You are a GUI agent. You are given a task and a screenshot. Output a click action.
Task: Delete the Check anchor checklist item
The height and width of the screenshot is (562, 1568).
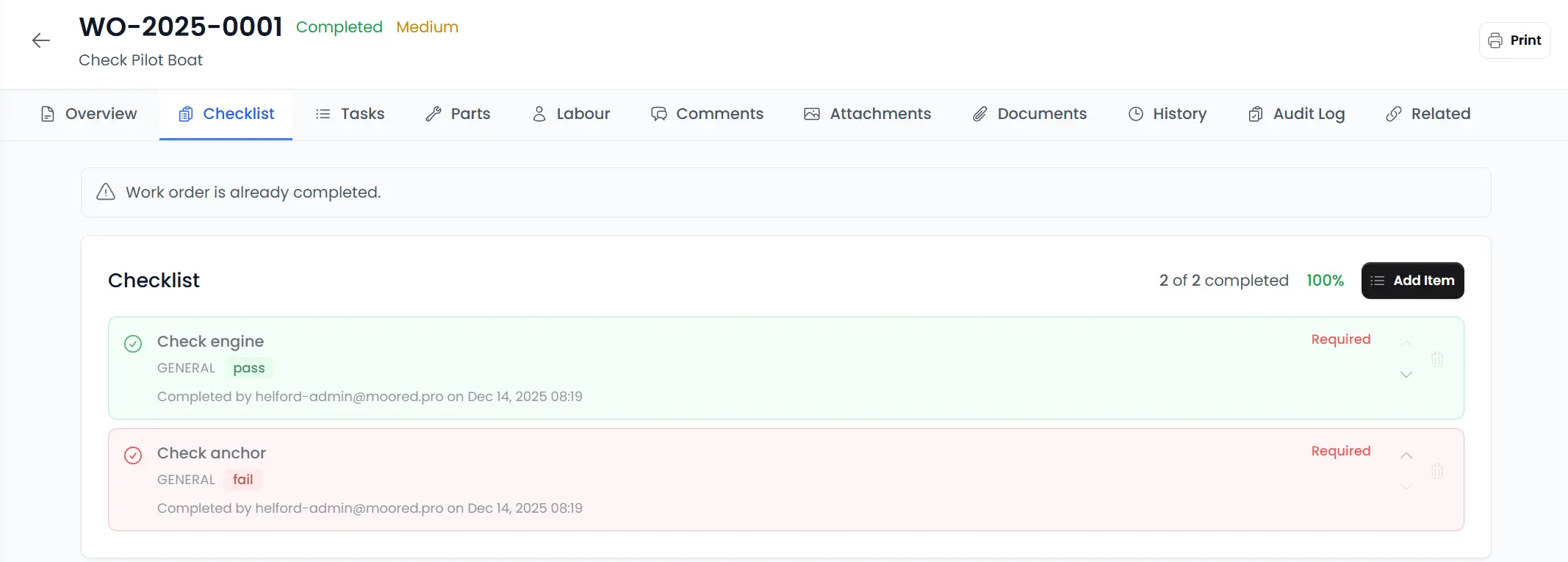coord(1437,471)
